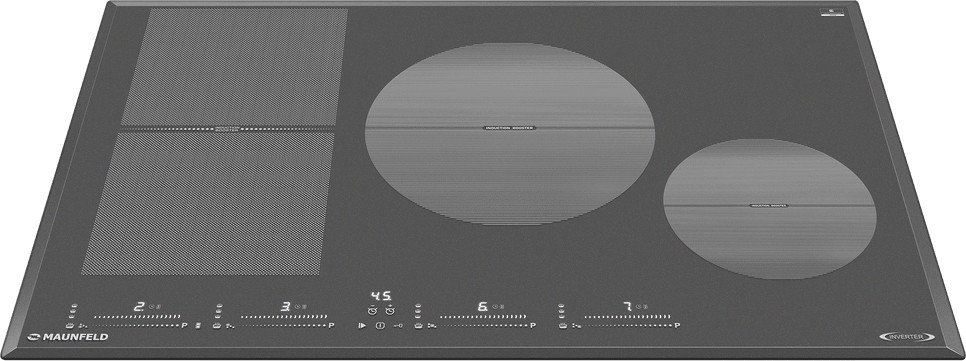Tap the small round cooking zone
The width and height of the screenshot is (966, 361).
pos(769,209)
